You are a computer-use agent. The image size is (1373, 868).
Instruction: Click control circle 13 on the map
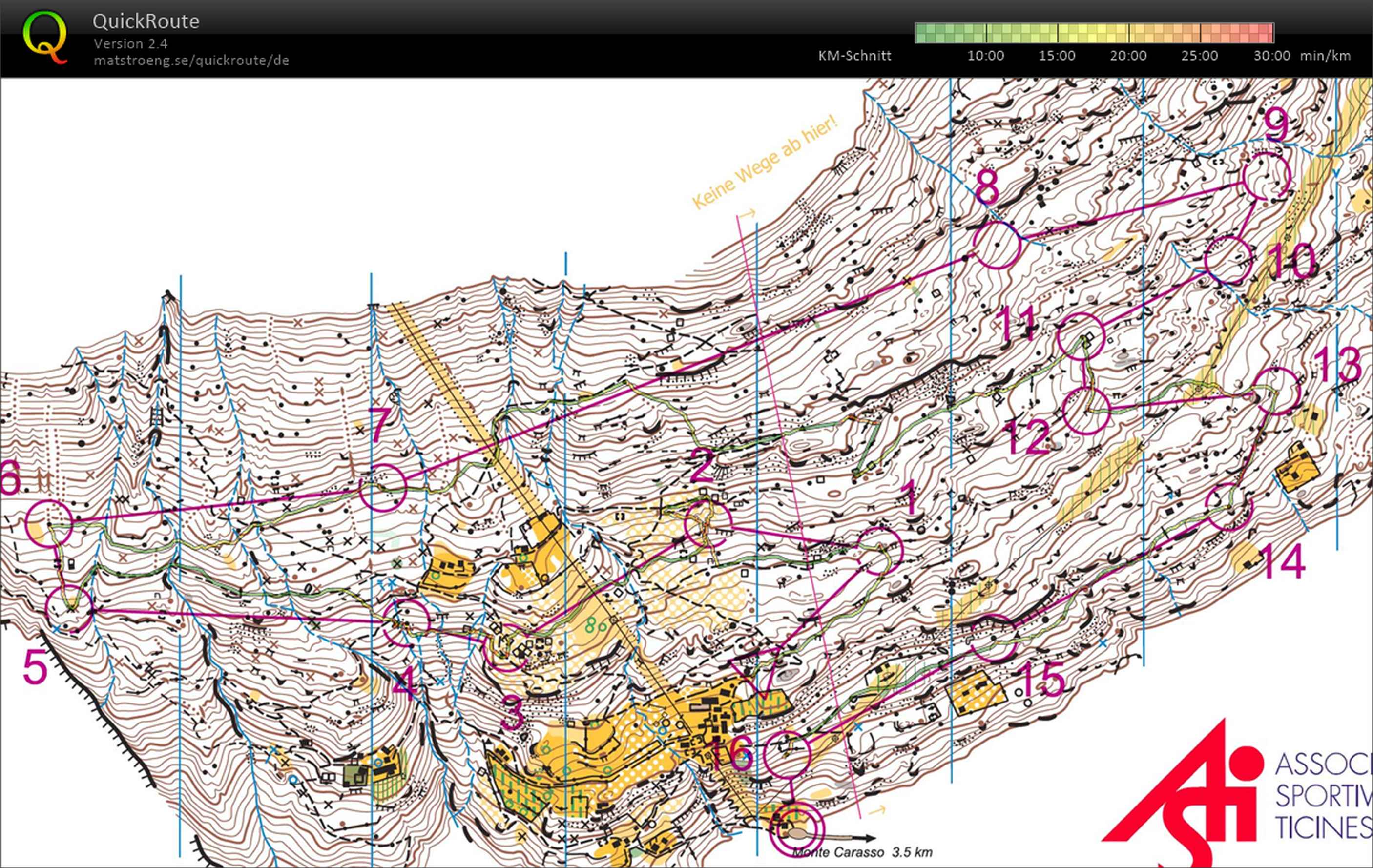click(1278, 392)
